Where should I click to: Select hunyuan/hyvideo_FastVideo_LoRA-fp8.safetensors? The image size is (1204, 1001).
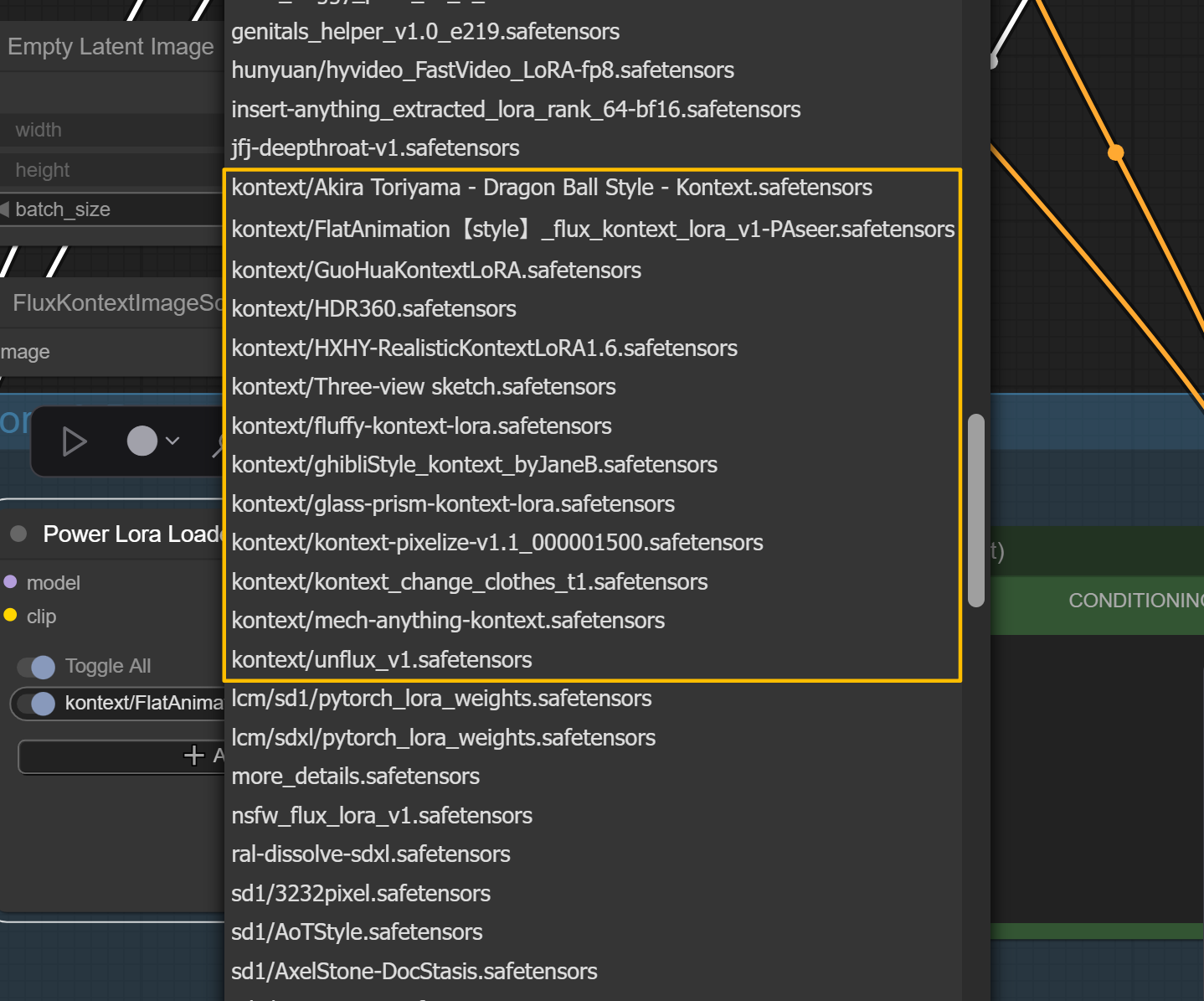click(x=593, y=70)
